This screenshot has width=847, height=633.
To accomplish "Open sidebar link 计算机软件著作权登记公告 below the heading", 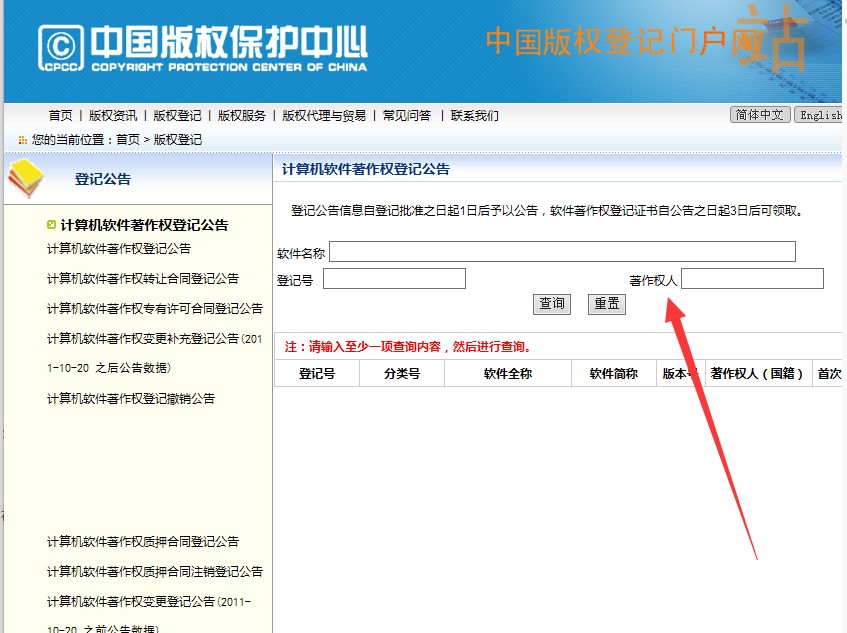I will coord(119,249).
